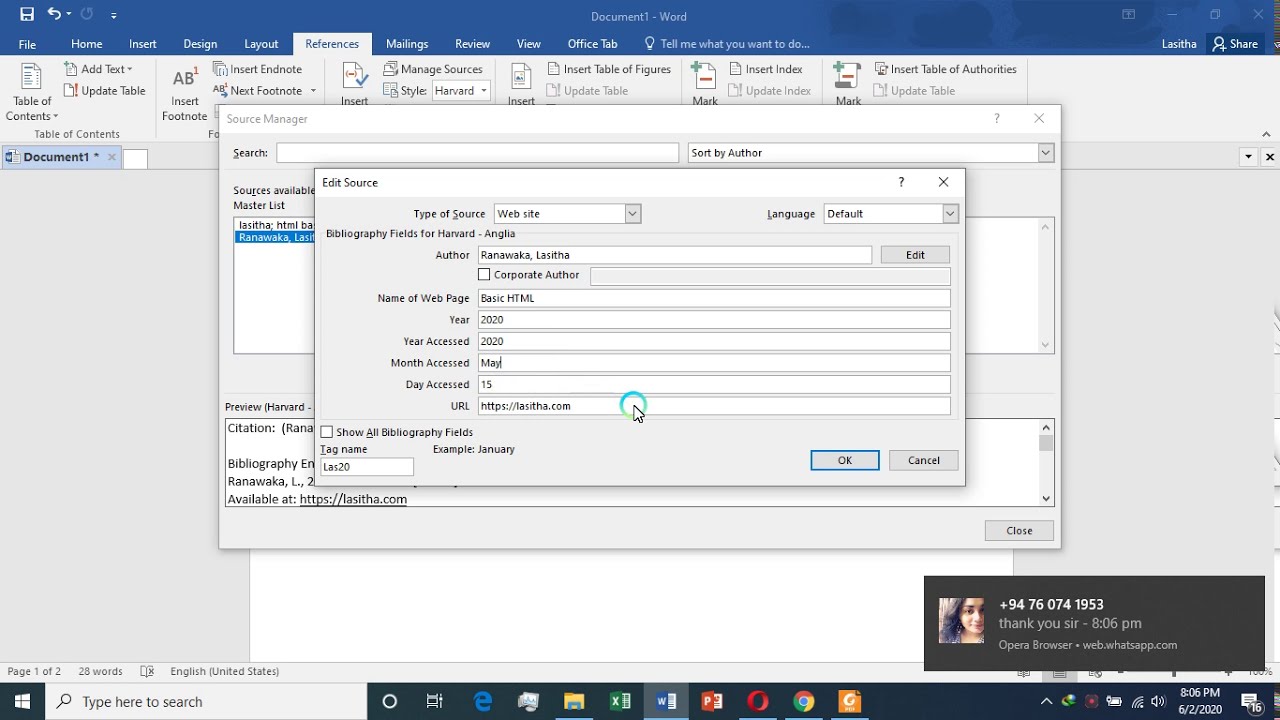
Task: Click the Save icon in the title bar
Action: 27,15
